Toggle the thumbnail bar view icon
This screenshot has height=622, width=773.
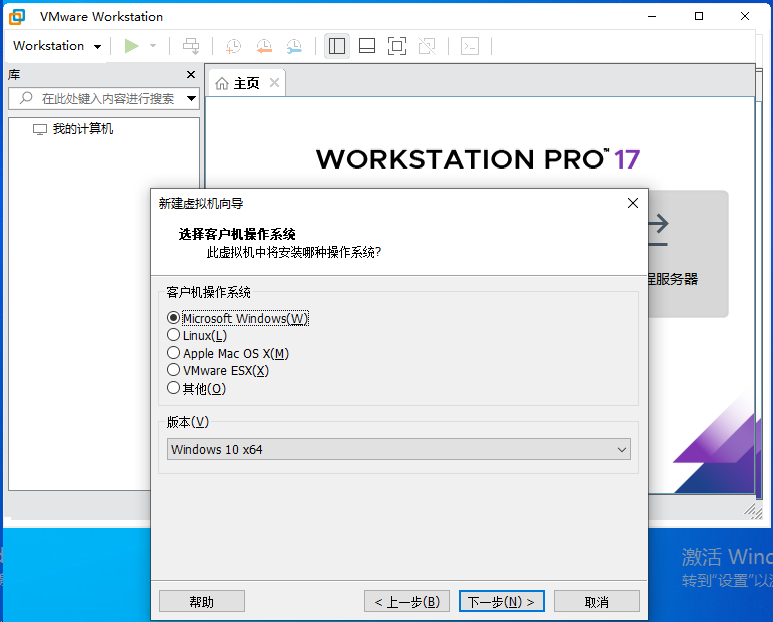pyautogui.click(x=367, y=46)
